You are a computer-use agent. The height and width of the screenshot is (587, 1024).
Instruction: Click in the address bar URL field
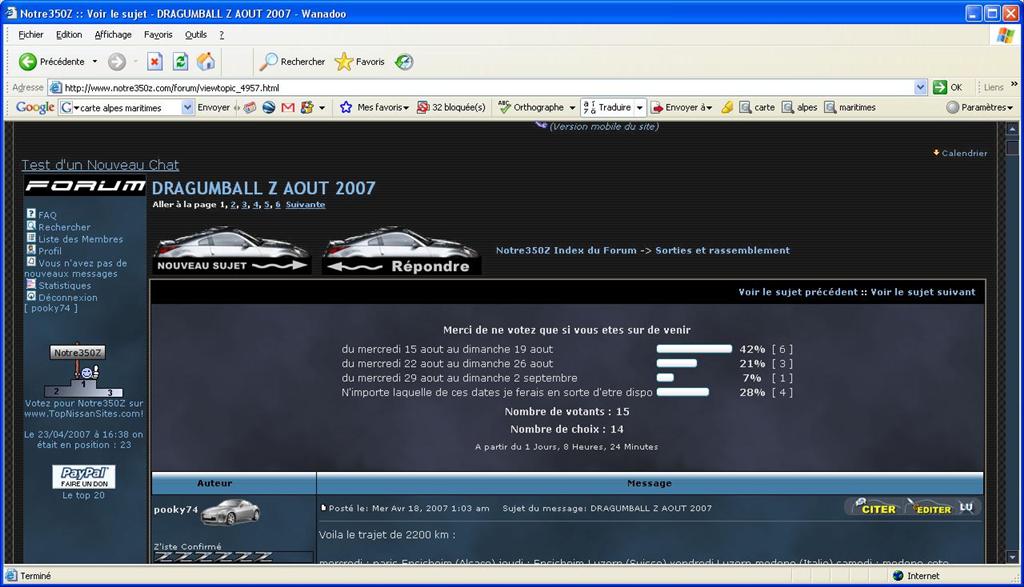point(480,87)
